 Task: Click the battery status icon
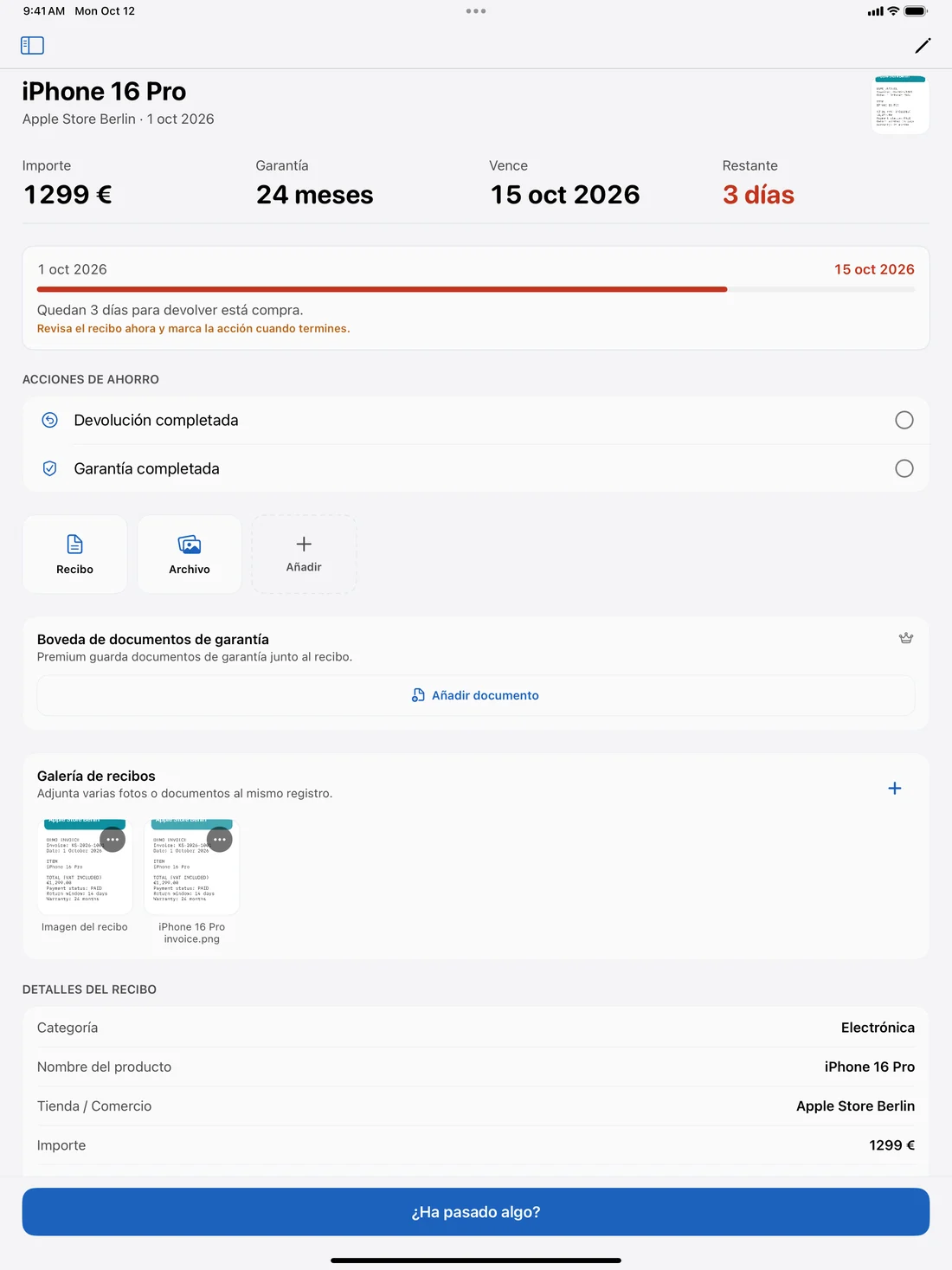916,11
